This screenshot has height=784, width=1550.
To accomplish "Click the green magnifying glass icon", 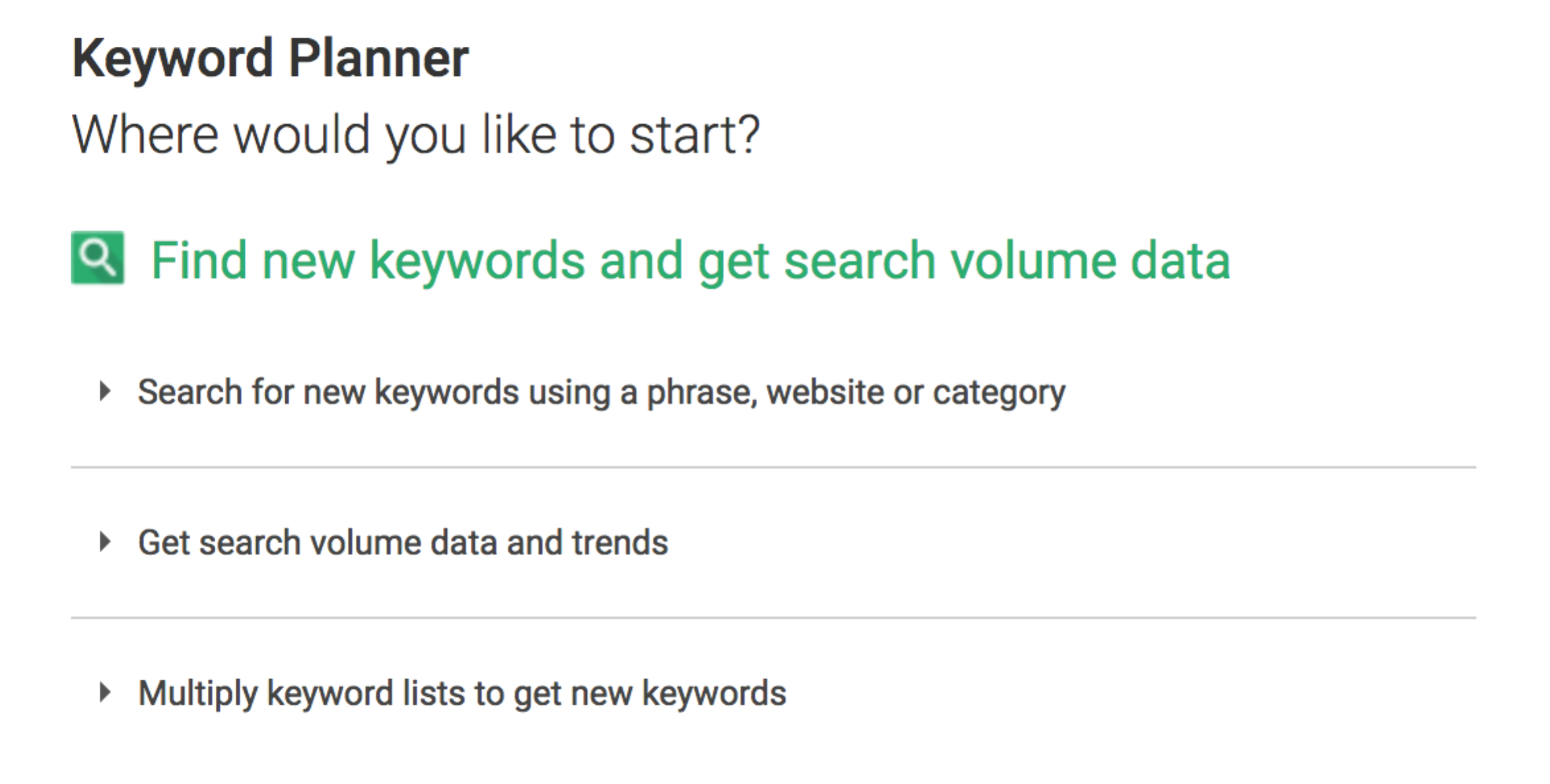I will pyautogui.click(x=98, y=257).
